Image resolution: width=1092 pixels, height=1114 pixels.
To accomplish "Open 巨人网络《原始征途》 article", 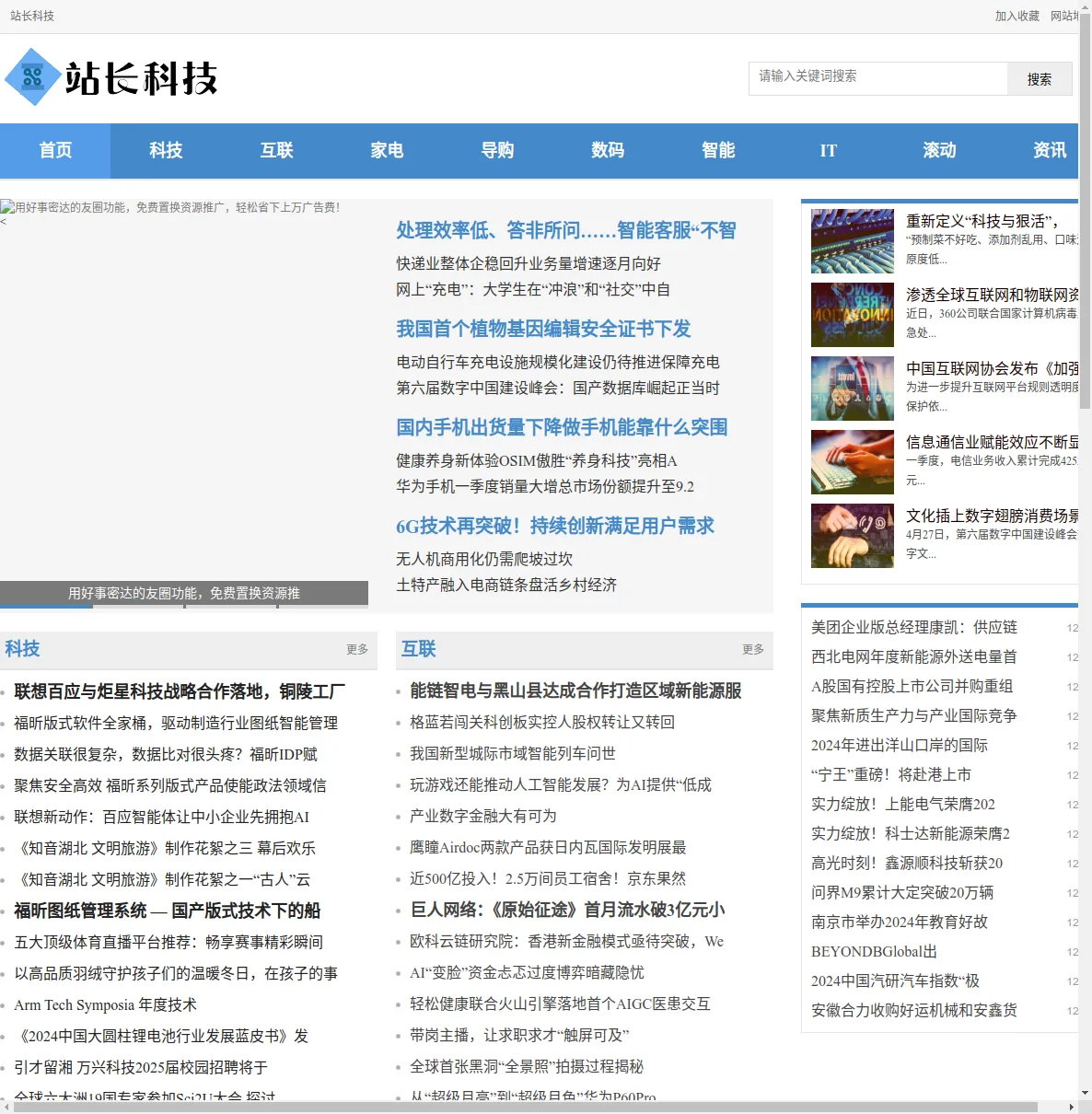I will (567, 910).
